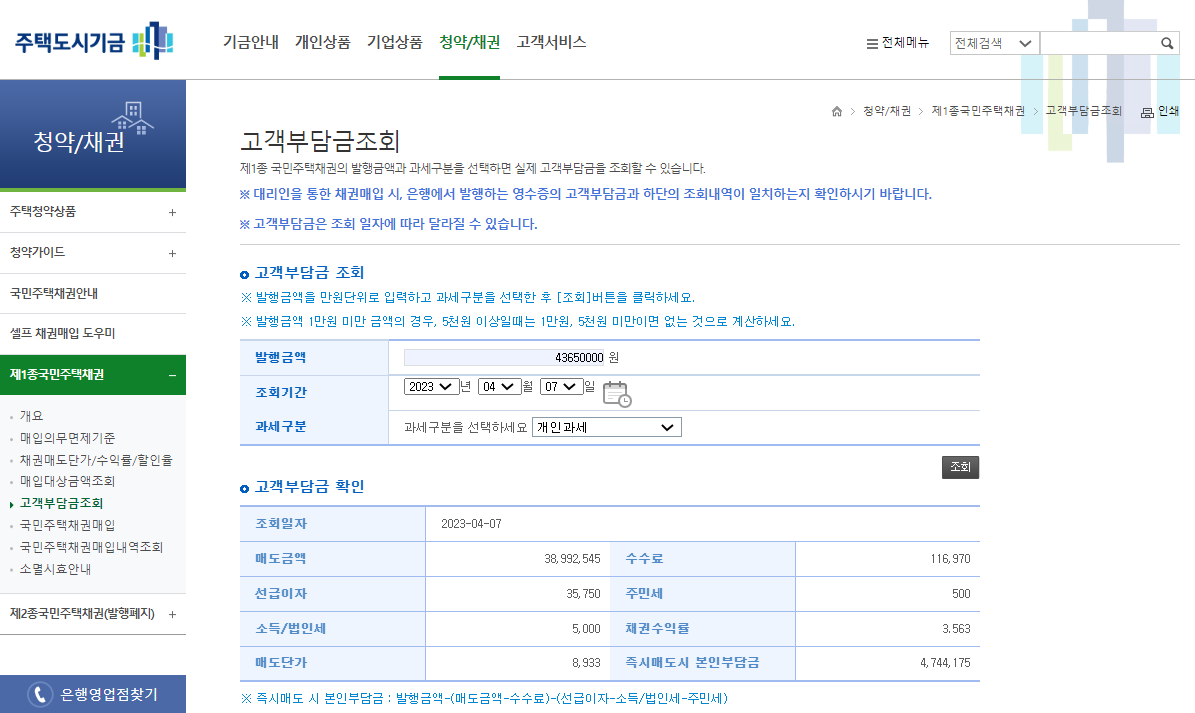This screenshot has height=713, width=1195.
Task: Click the search magnifier icon
Action: (1166, 43)
